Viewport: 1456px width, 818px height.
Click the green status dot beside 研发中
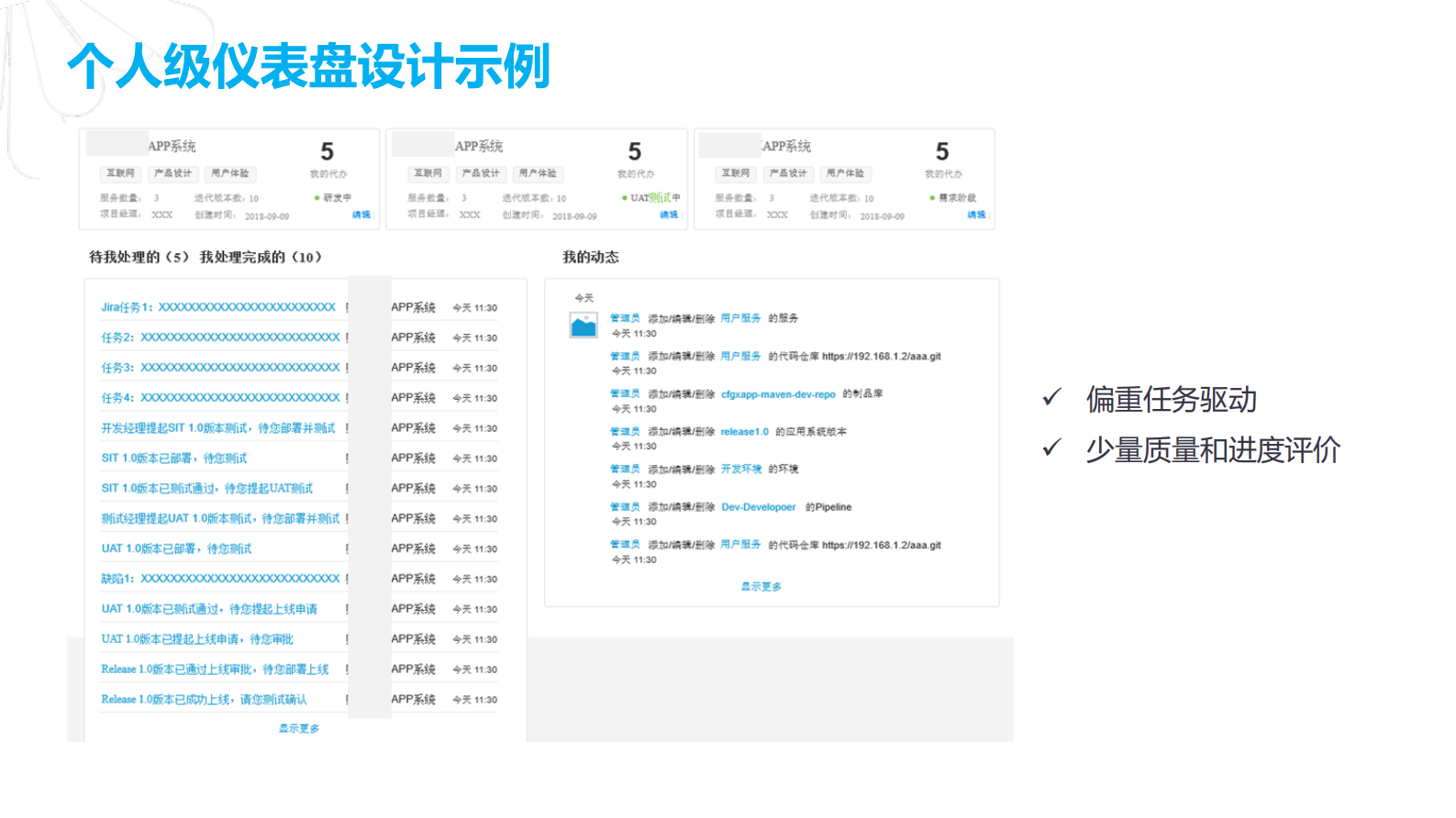(x=317, y=198)
